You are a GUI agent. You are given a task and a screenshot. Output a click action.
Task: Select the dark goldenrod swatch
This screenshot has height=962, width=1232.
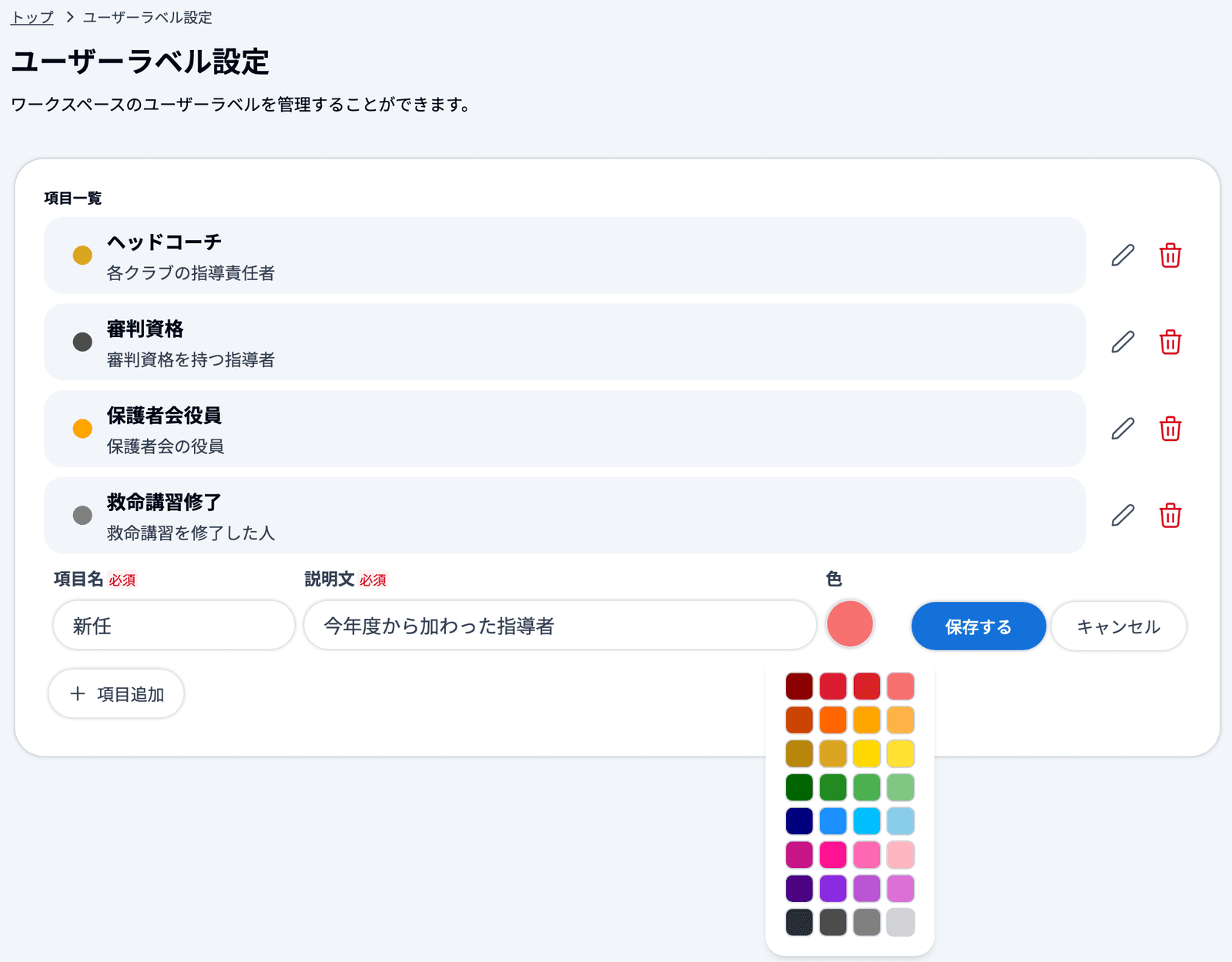[x=799, y=753]
